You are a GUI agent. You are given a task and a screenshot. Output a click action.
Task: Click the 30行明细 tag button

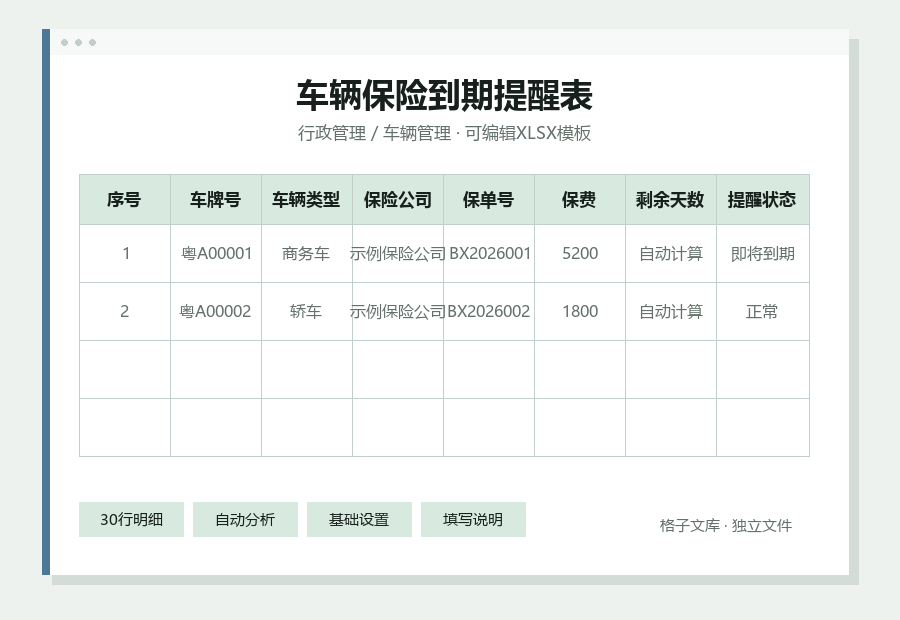tap(131, 520)
